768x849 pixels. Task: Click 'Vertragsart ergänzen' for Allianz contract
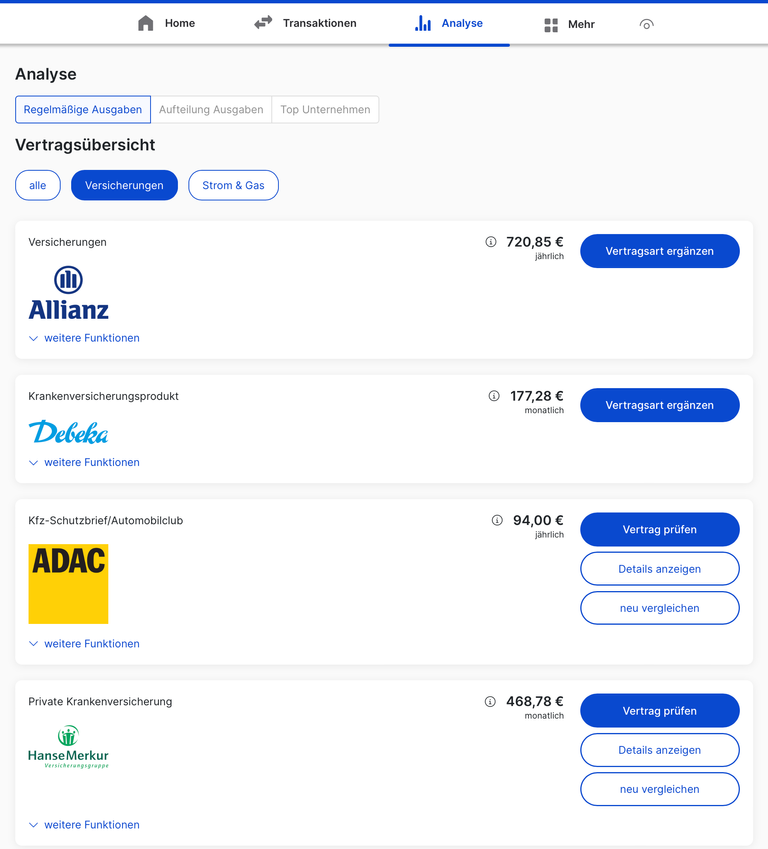(x=659, y=251)
